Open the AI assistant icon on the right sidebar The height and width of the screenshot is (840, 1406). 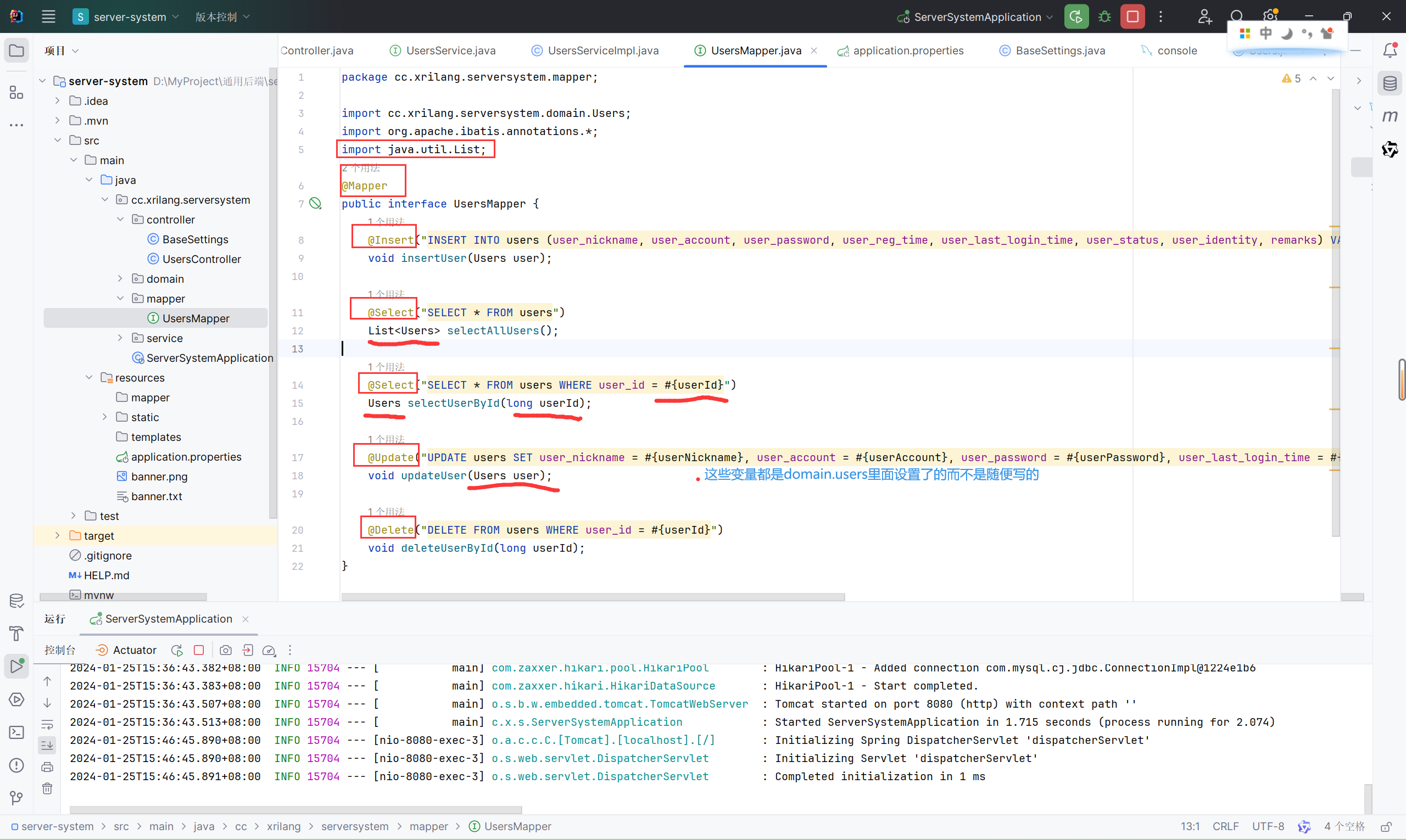pyautogui.click(x=1390, y=149)
